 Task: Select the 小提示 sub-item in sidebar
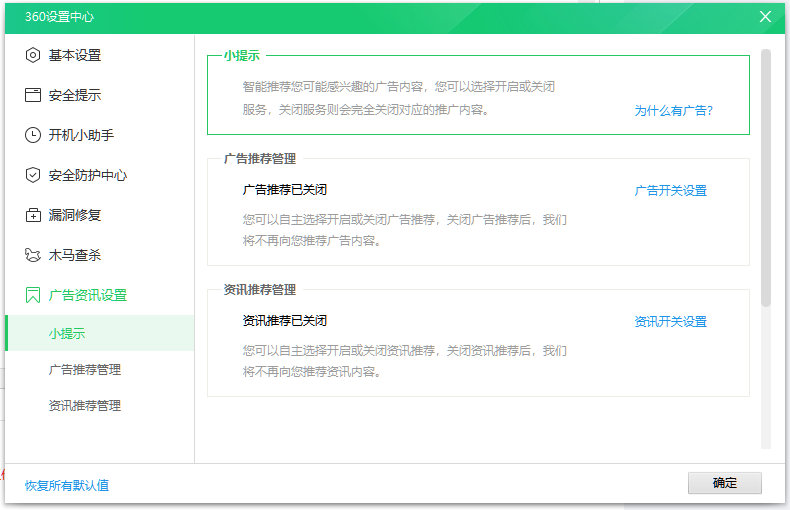tap(100, 333)
